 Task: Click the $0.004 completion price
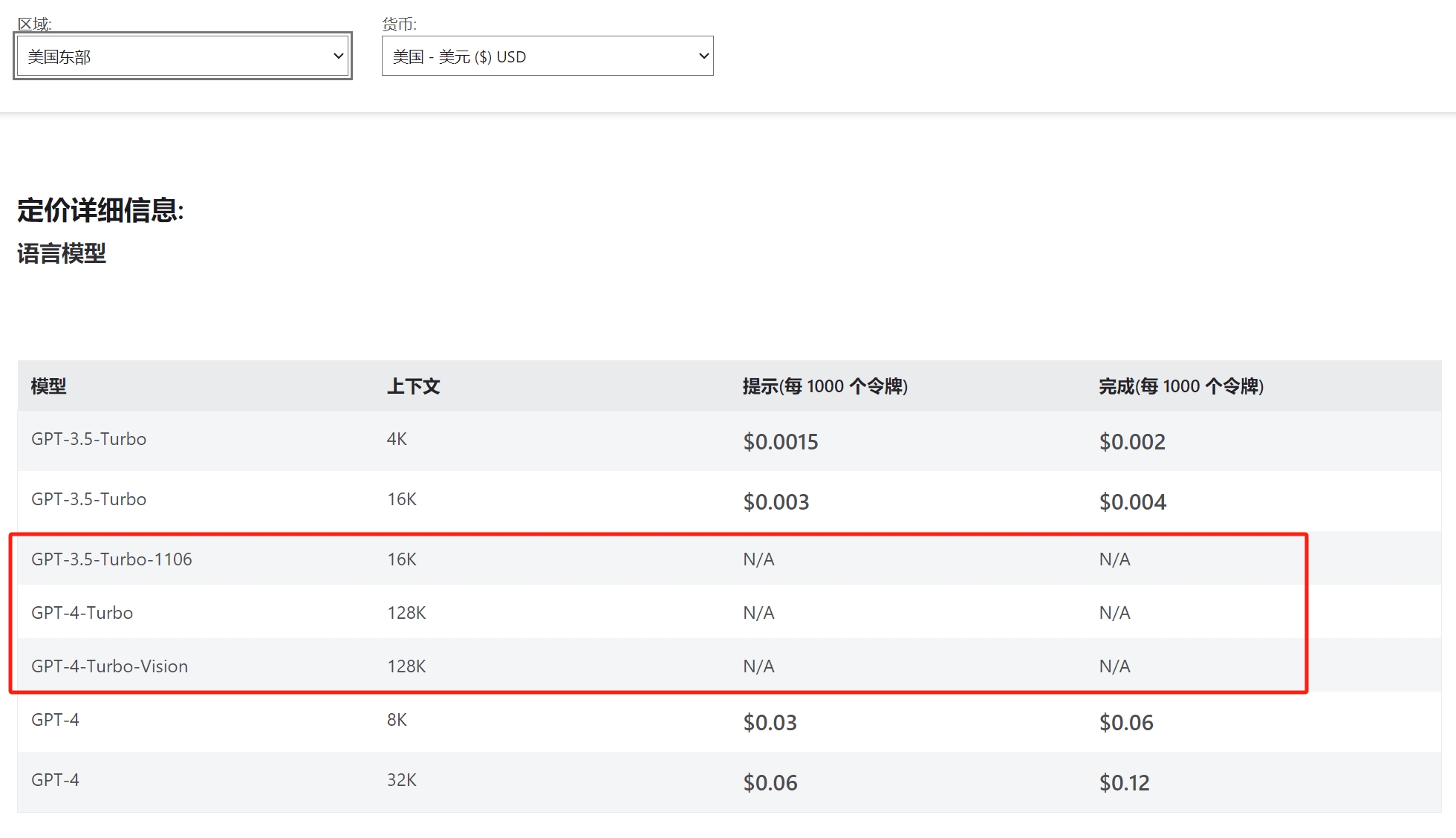click(x=1132, y=502)
